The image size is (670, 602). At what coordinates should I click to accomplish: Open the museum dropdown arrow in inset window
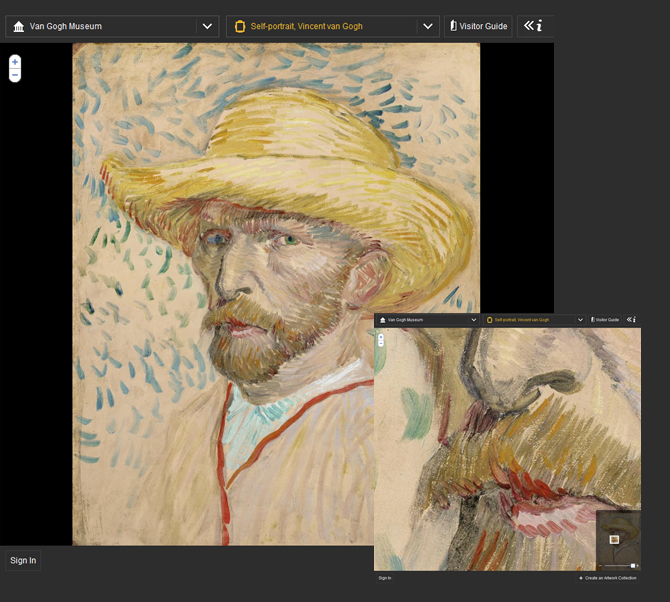point(473,320)
